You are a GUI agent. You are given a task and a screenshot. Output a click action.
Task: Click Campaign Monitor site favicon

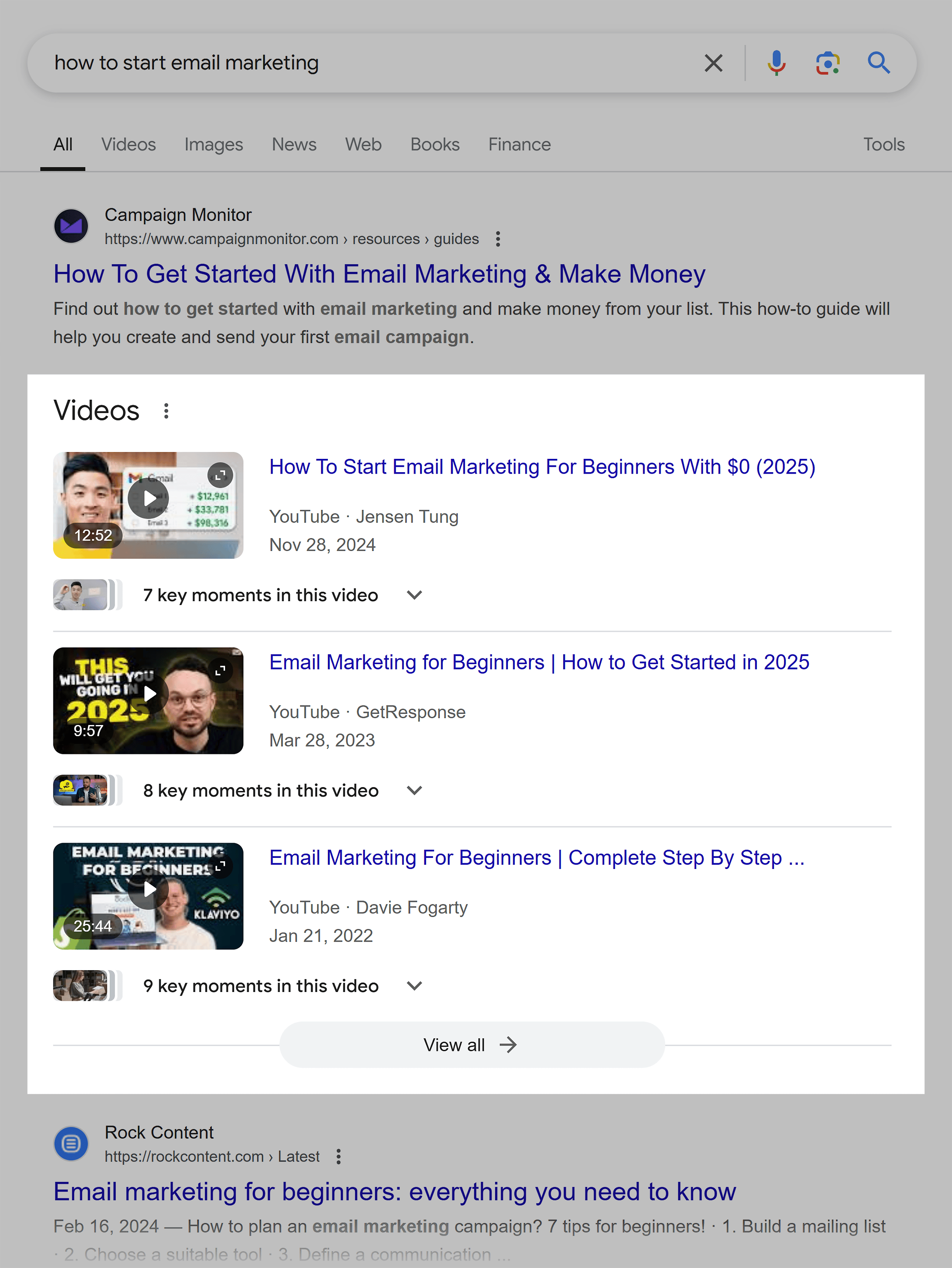71,226
